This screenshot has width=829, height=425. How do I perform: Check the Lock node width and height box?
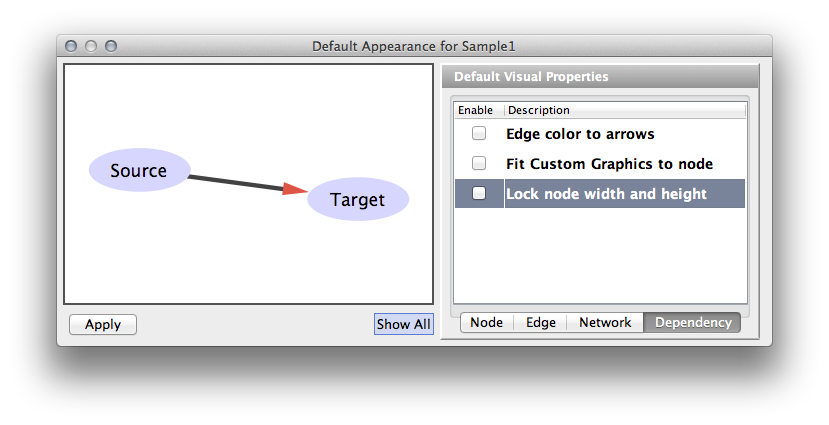click(479, 193)
